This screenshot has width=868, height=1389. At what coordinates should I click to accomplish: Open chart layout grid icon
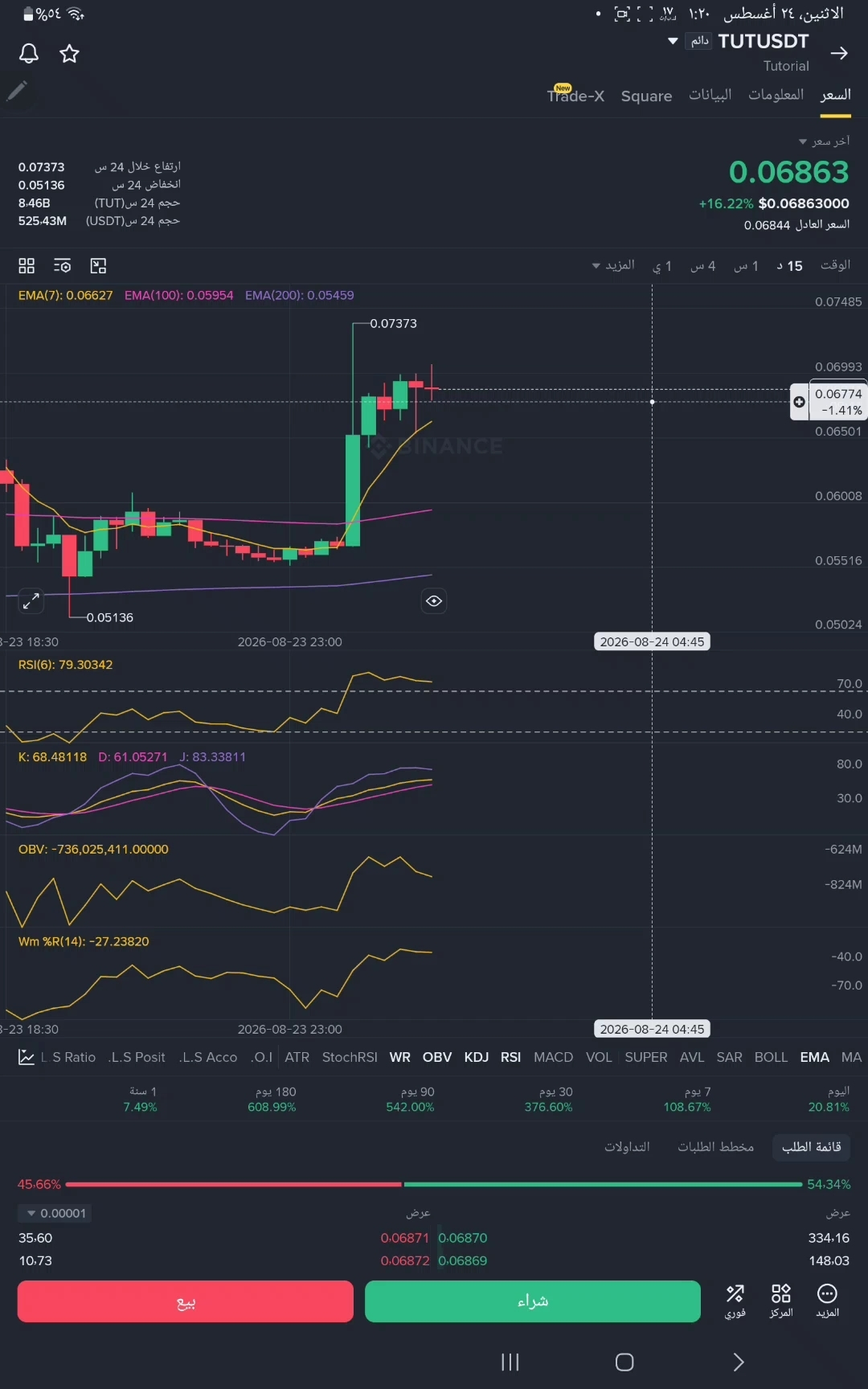pyautogui.click(x=27, y=266)
